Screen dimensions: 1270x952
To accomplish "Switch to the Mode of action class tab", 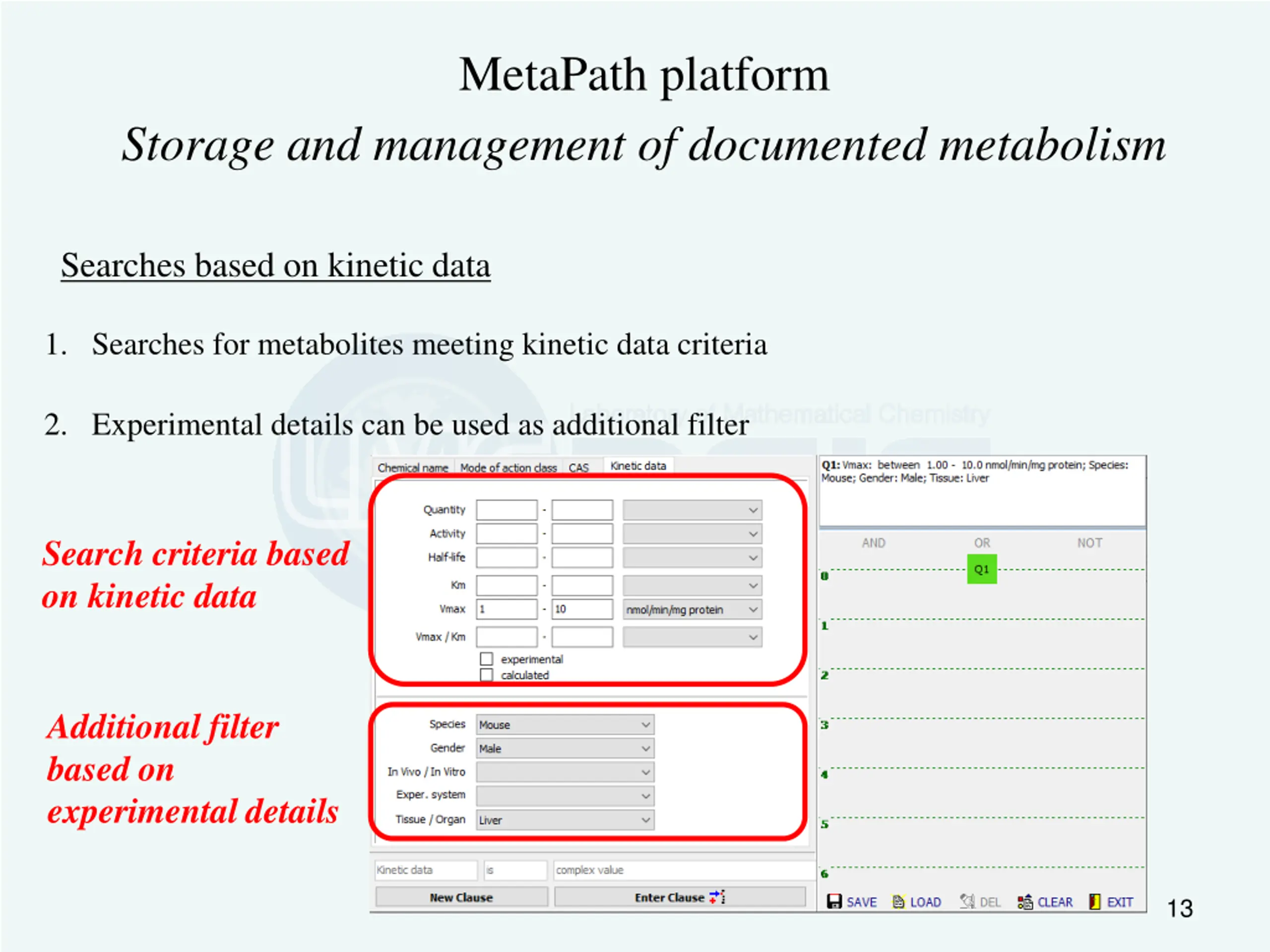I will tap(508, 468).
